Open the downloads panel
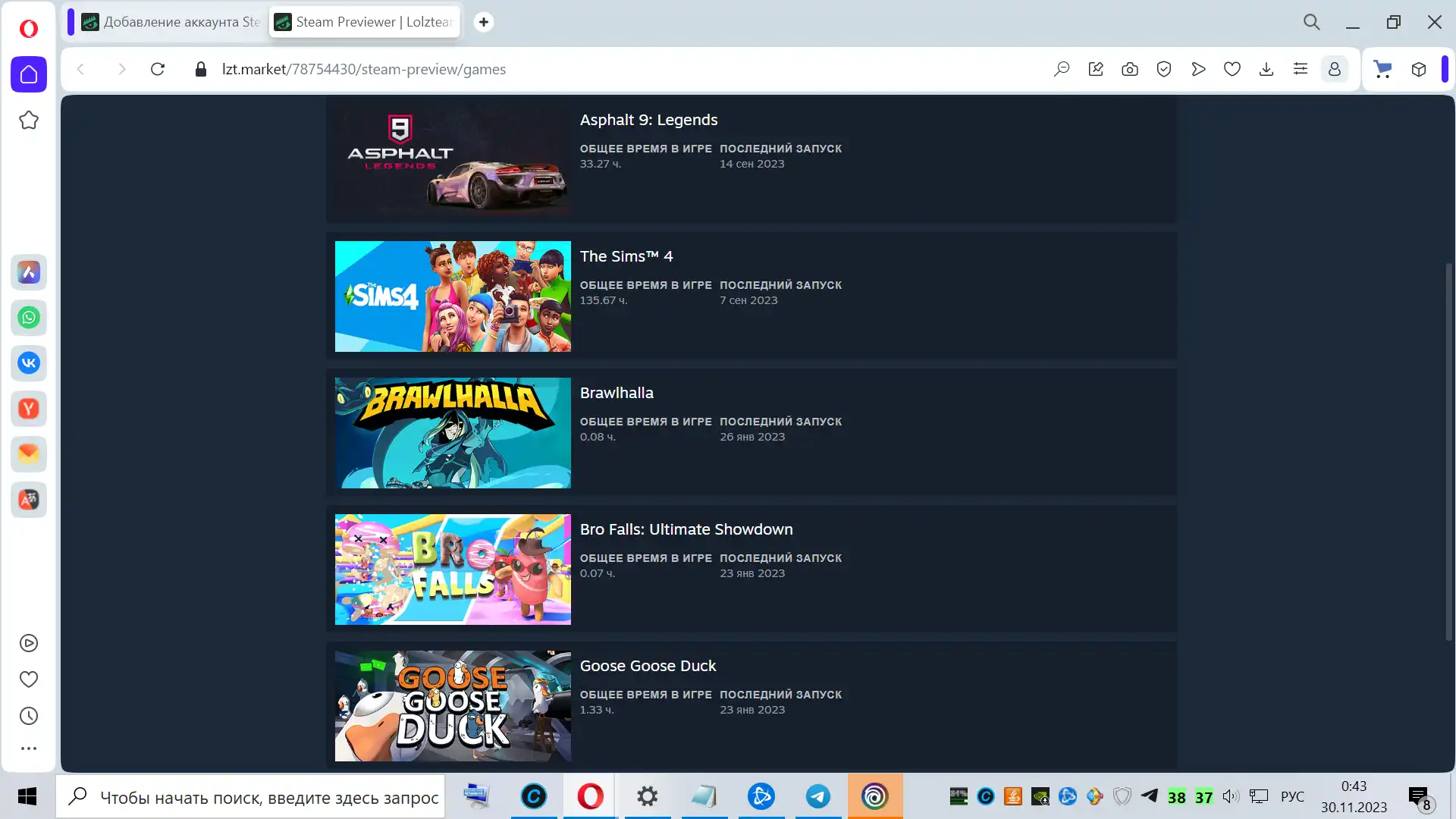1456x819 pixels. point(1266,69)
